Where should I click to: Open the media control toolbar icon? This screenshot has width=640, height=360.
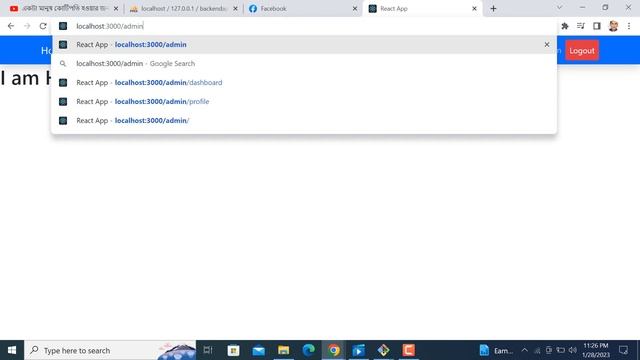coord(581,26)
